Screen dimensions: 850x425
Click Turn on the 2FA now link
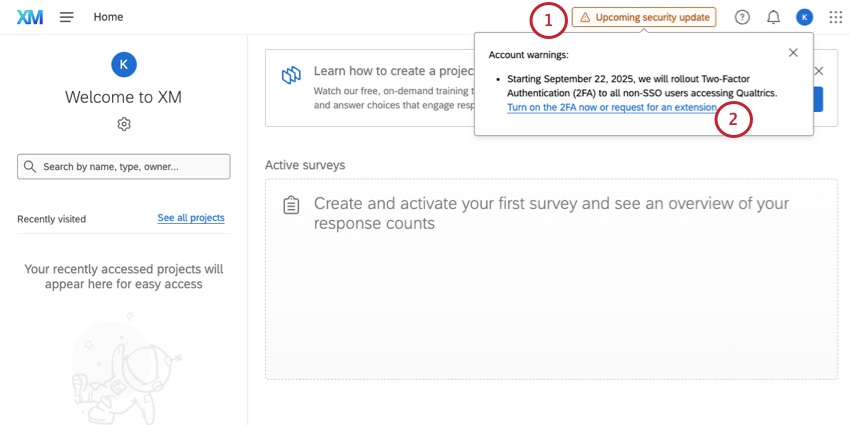(x=611, y=107)
